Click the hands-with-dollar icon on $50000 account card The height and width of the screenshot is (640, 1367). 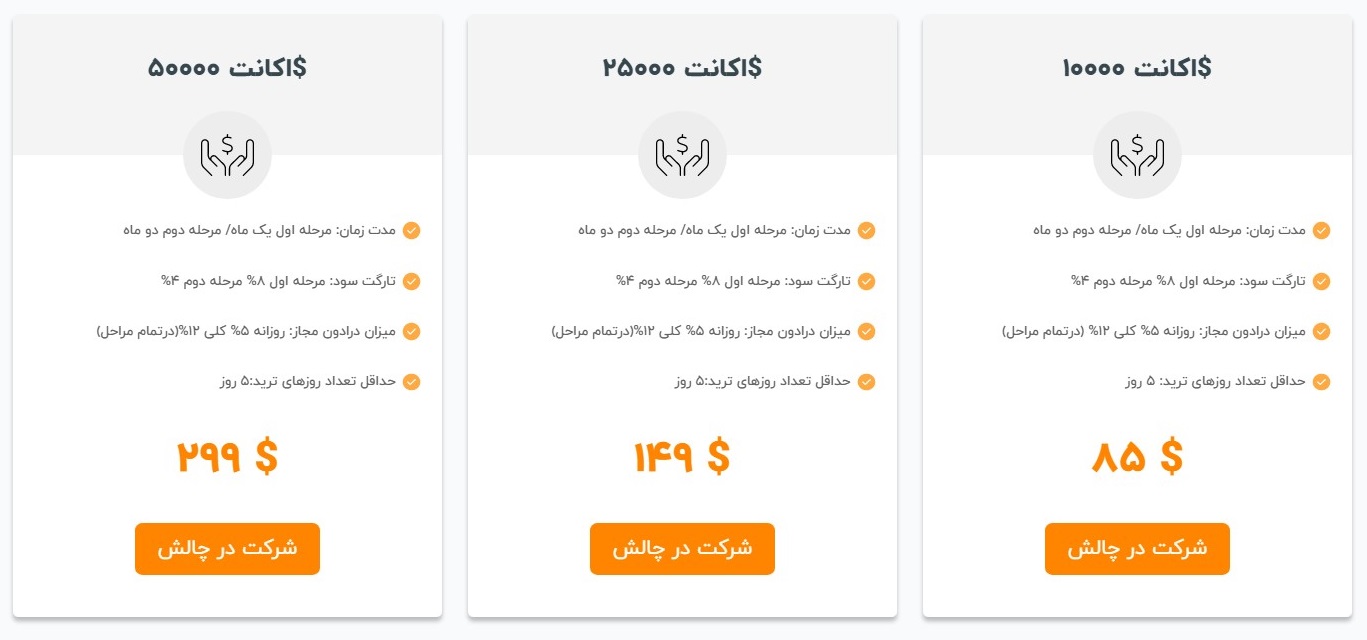(227, 155)
